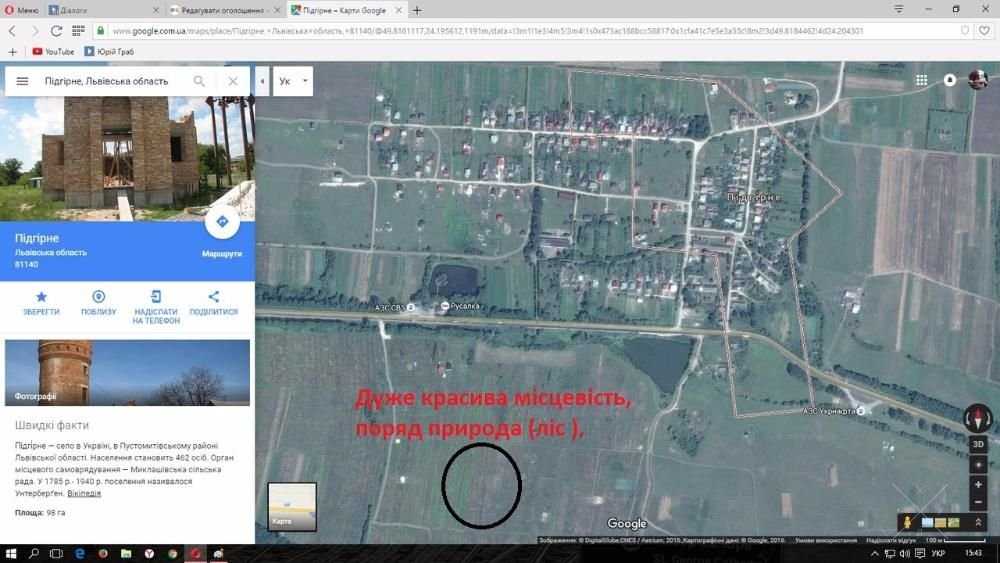Switch to the Діалоги tab
This screenshot has width=1000, height=563.
(x=103, y=10)
